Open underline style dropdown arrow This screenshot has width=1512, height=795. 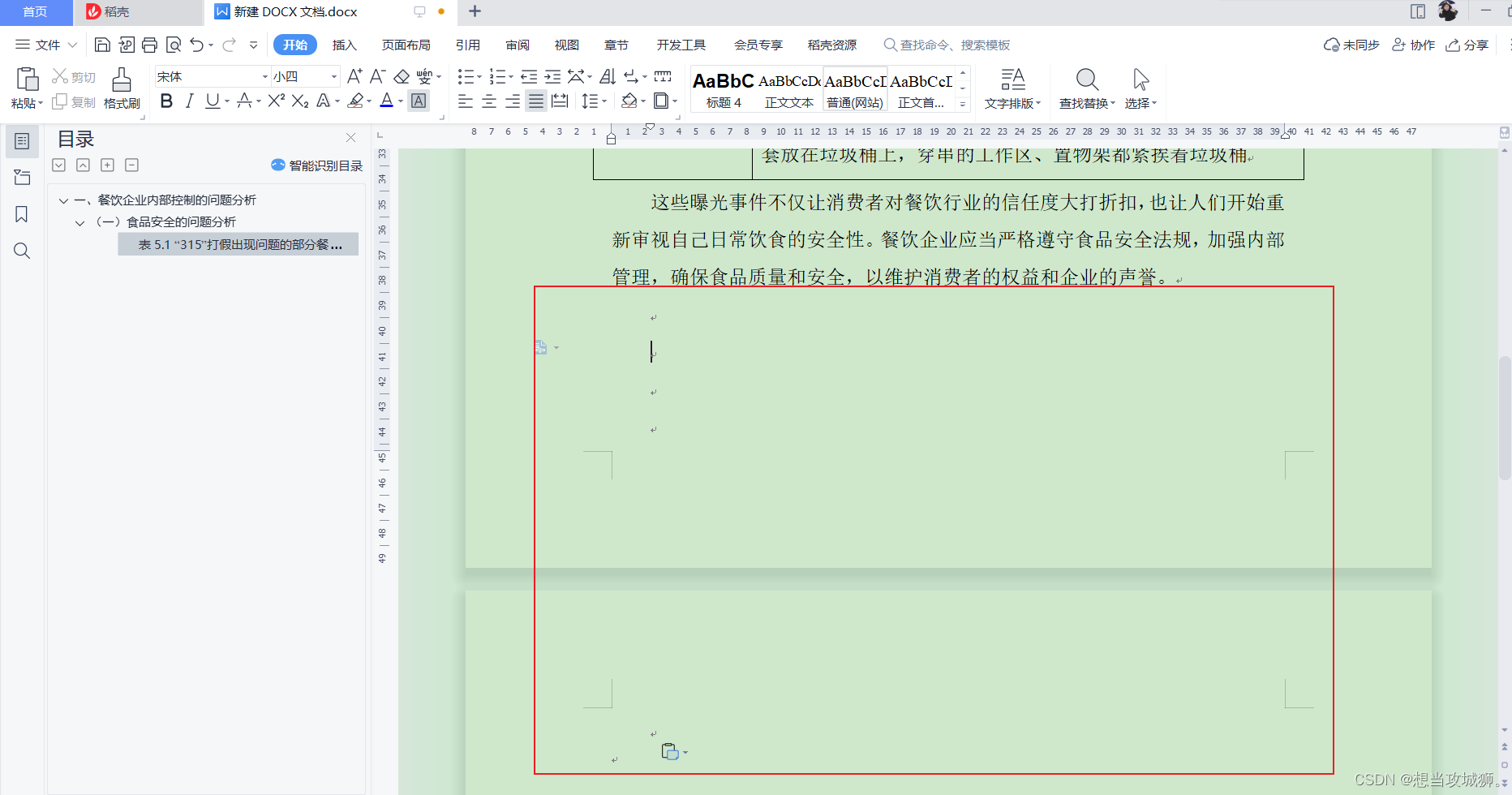tap(227, 101)
